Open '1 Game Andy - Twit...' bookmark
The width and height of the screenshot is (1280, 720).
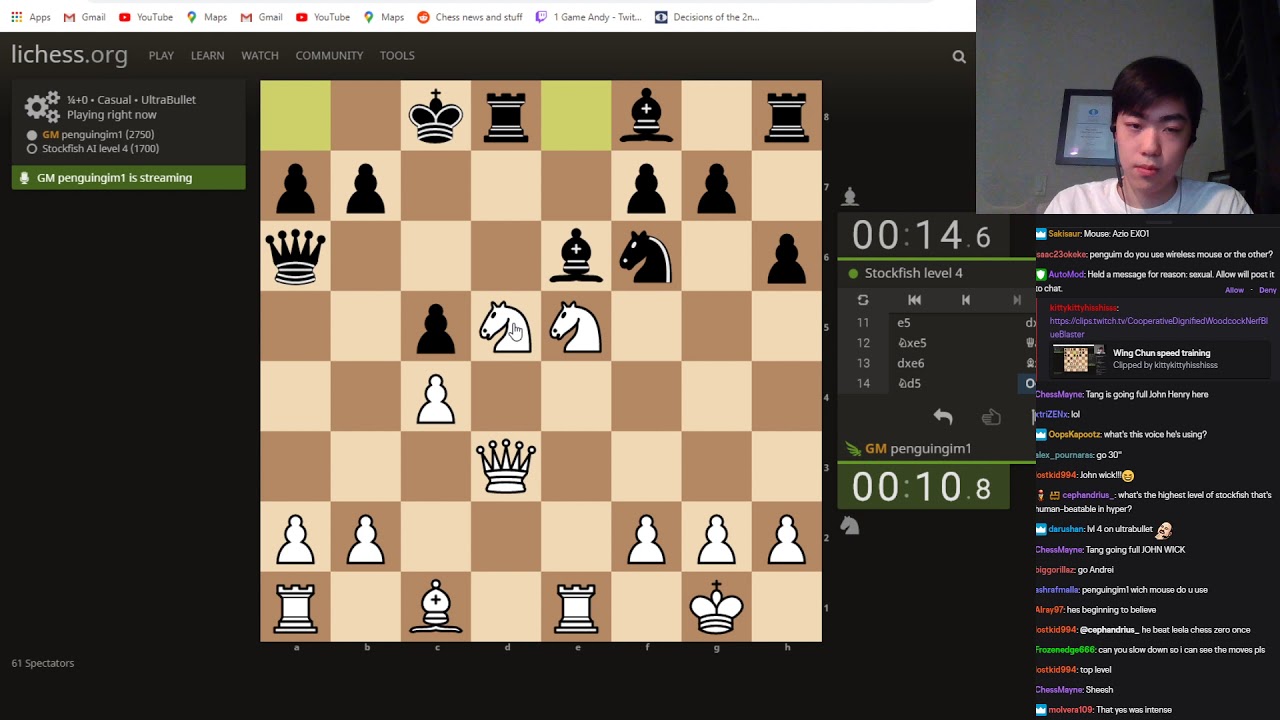click(x=589, y=17)
